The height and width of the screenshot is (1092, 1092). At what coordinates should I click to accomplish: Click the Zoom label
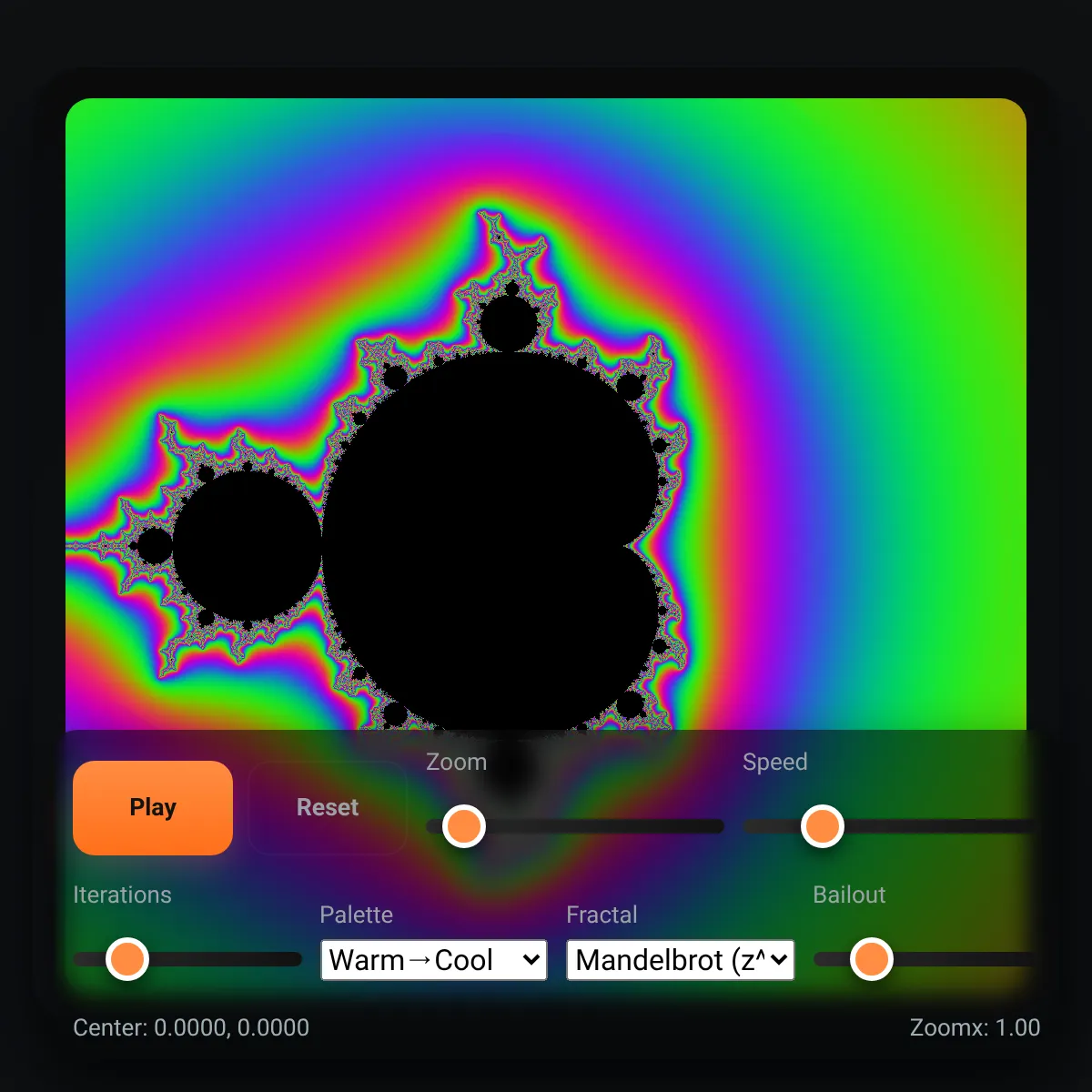[x=456, y=762]
